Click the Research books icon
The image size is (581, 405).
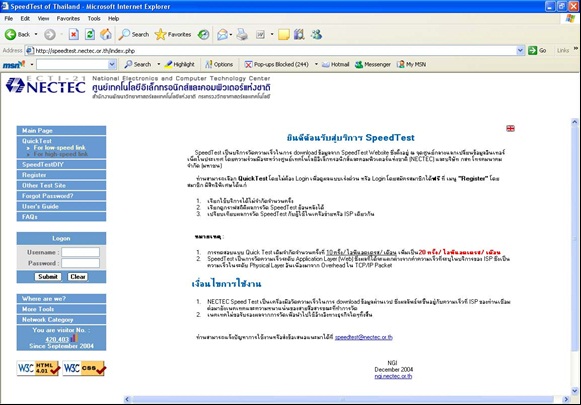pos(299,34)
